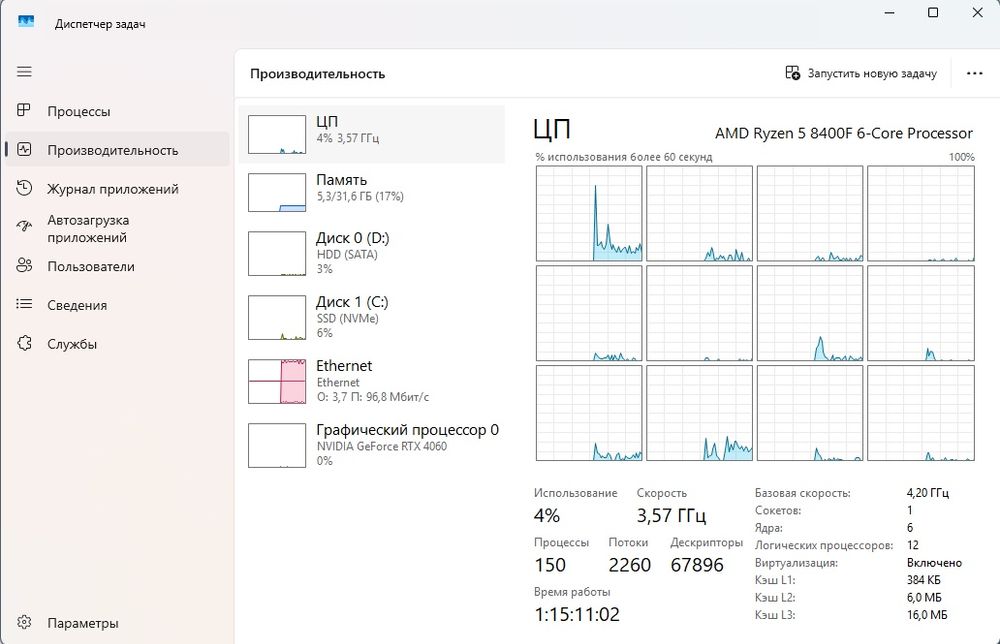
Task: Select the Журнал приложений history icon
Action: 25,188
